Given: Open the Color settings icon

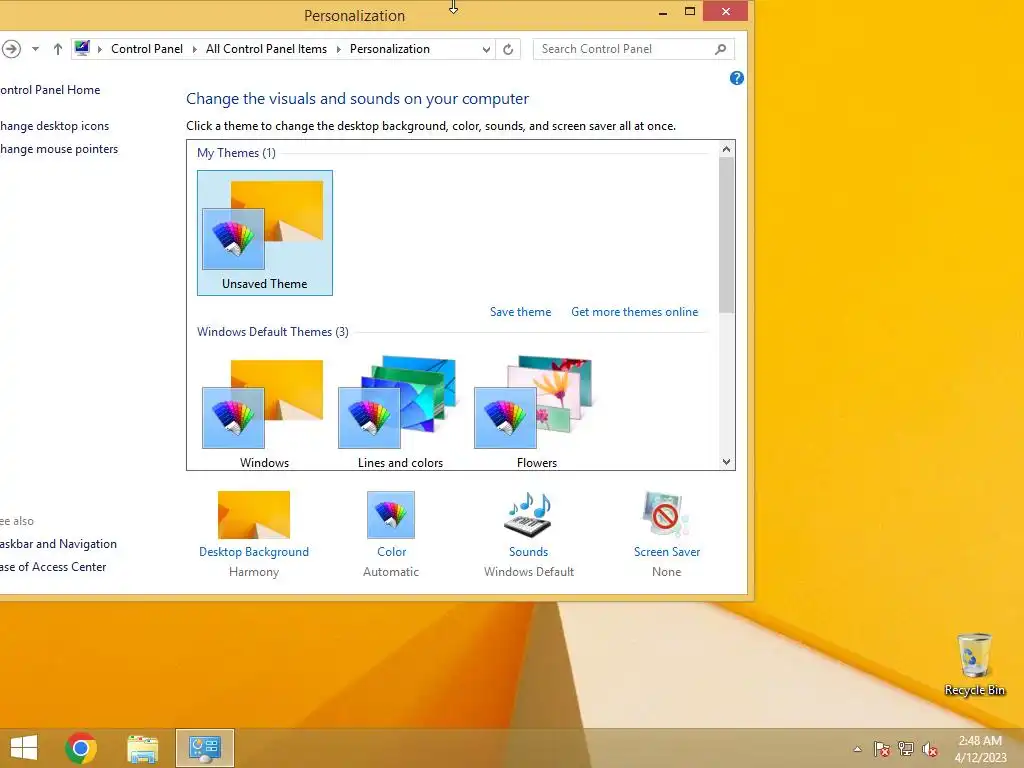Looking at the screenshot, I should (391, 515).
